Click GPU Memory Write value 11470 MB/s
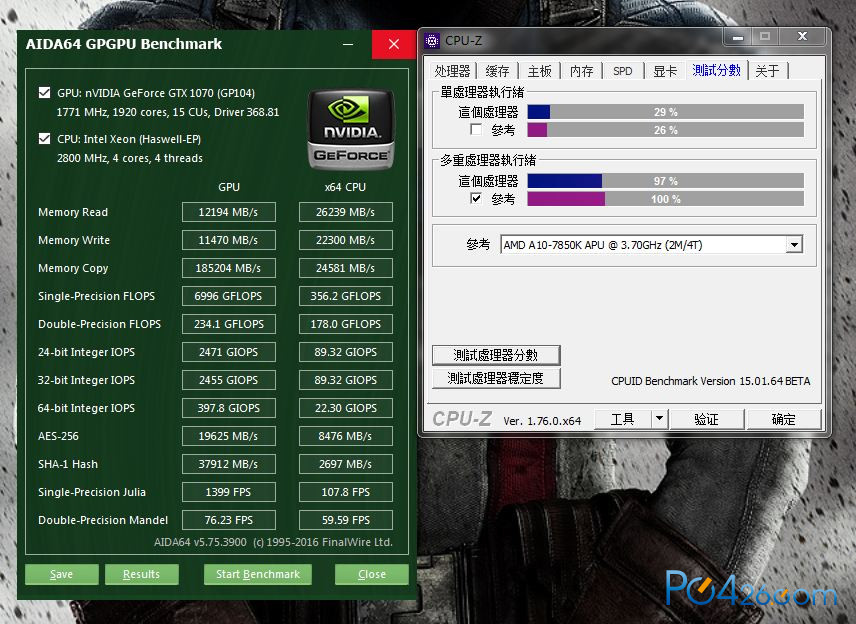 point(229,240)
